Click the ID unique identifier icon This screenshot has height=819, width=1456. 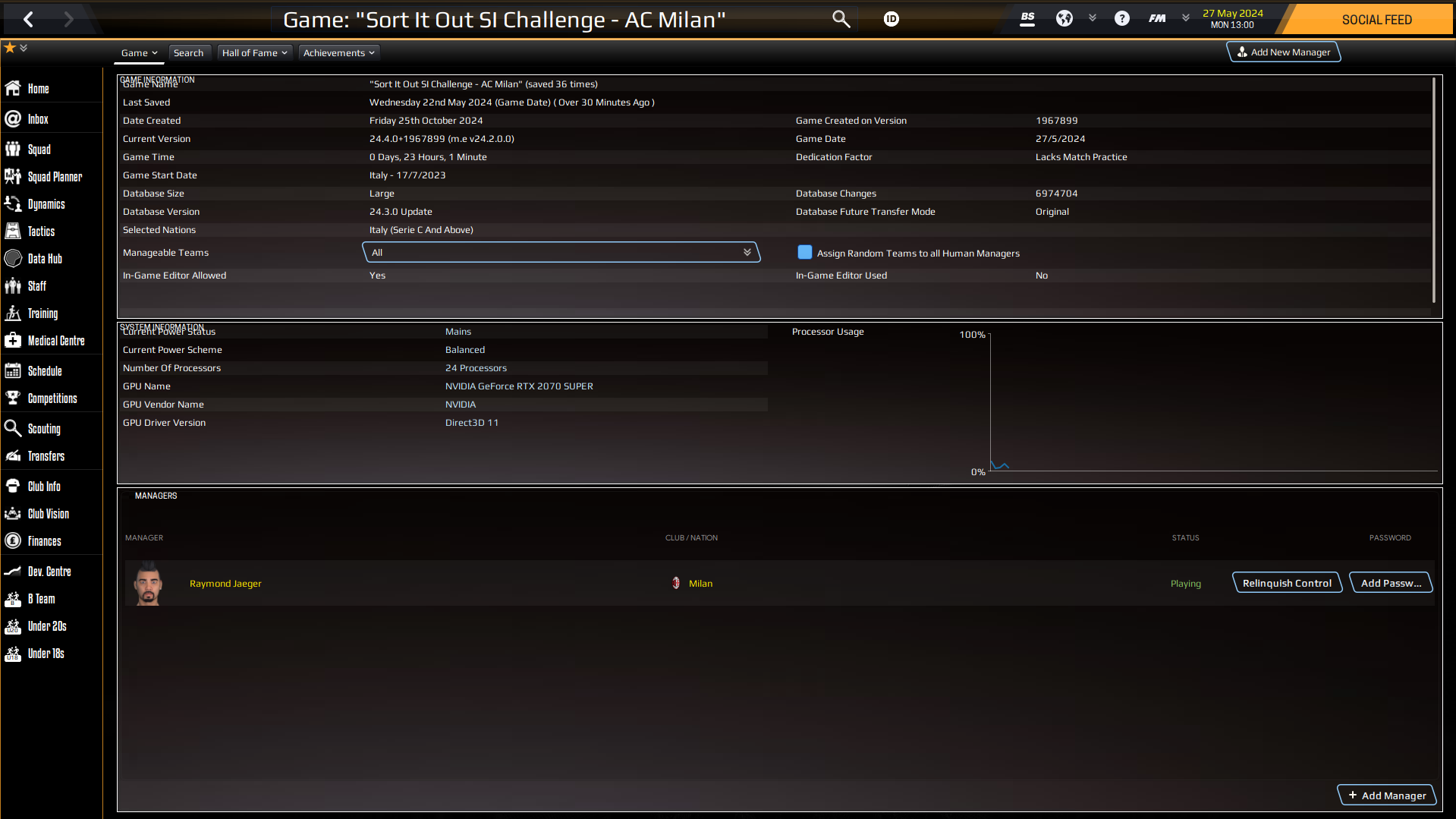[x=892, y=19]
